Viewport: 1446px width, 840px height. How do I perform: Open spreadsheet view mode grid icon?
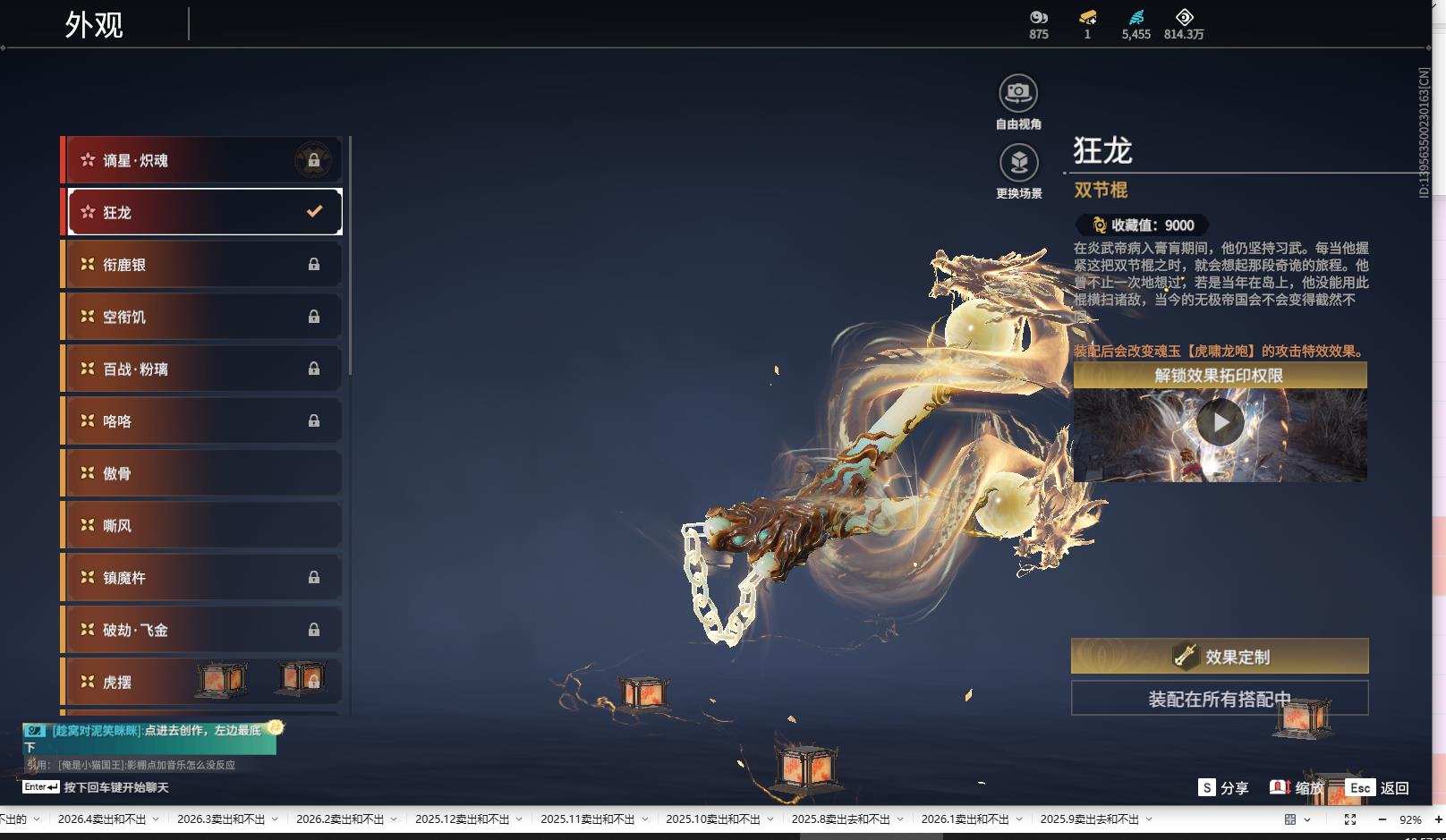1290,819
